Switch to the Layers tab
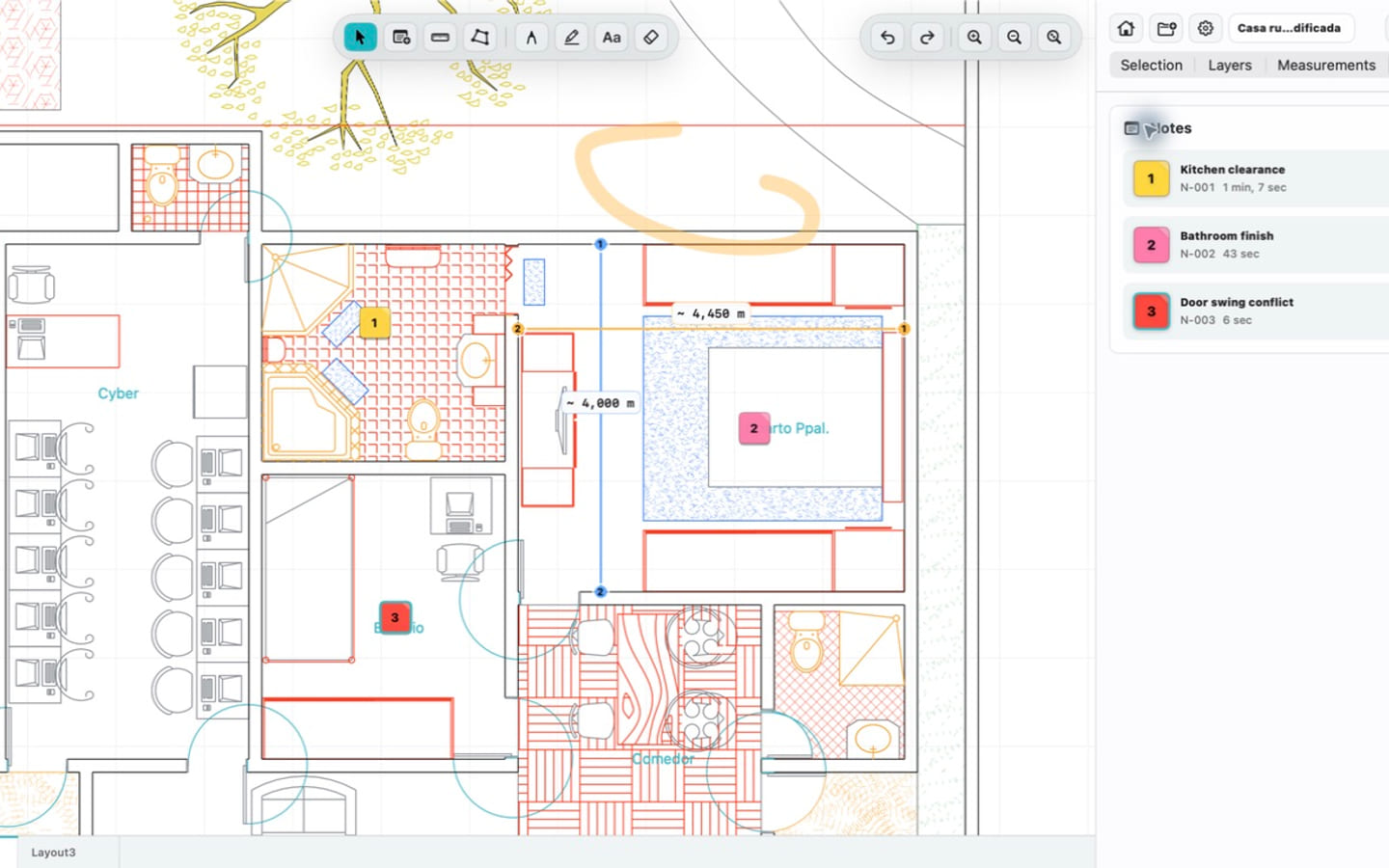The height and width of the screenshot is (868, 1389). click(1230, 66)
